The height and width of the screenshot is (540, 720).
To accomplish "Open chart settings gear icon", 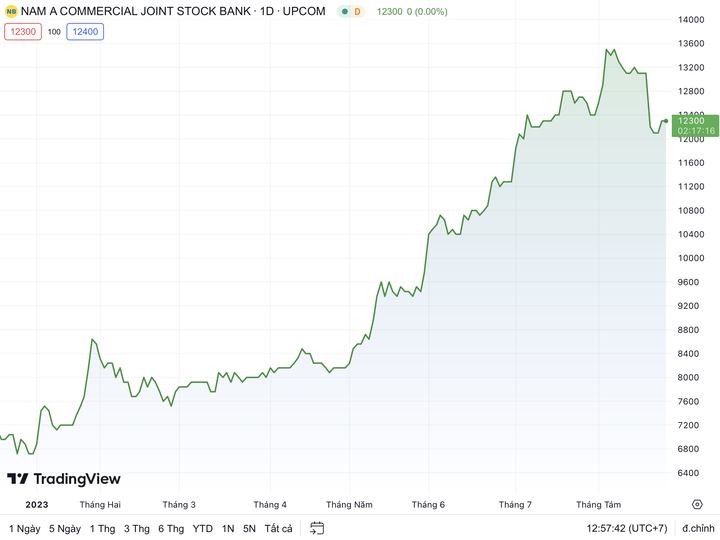I will (697, 505).
